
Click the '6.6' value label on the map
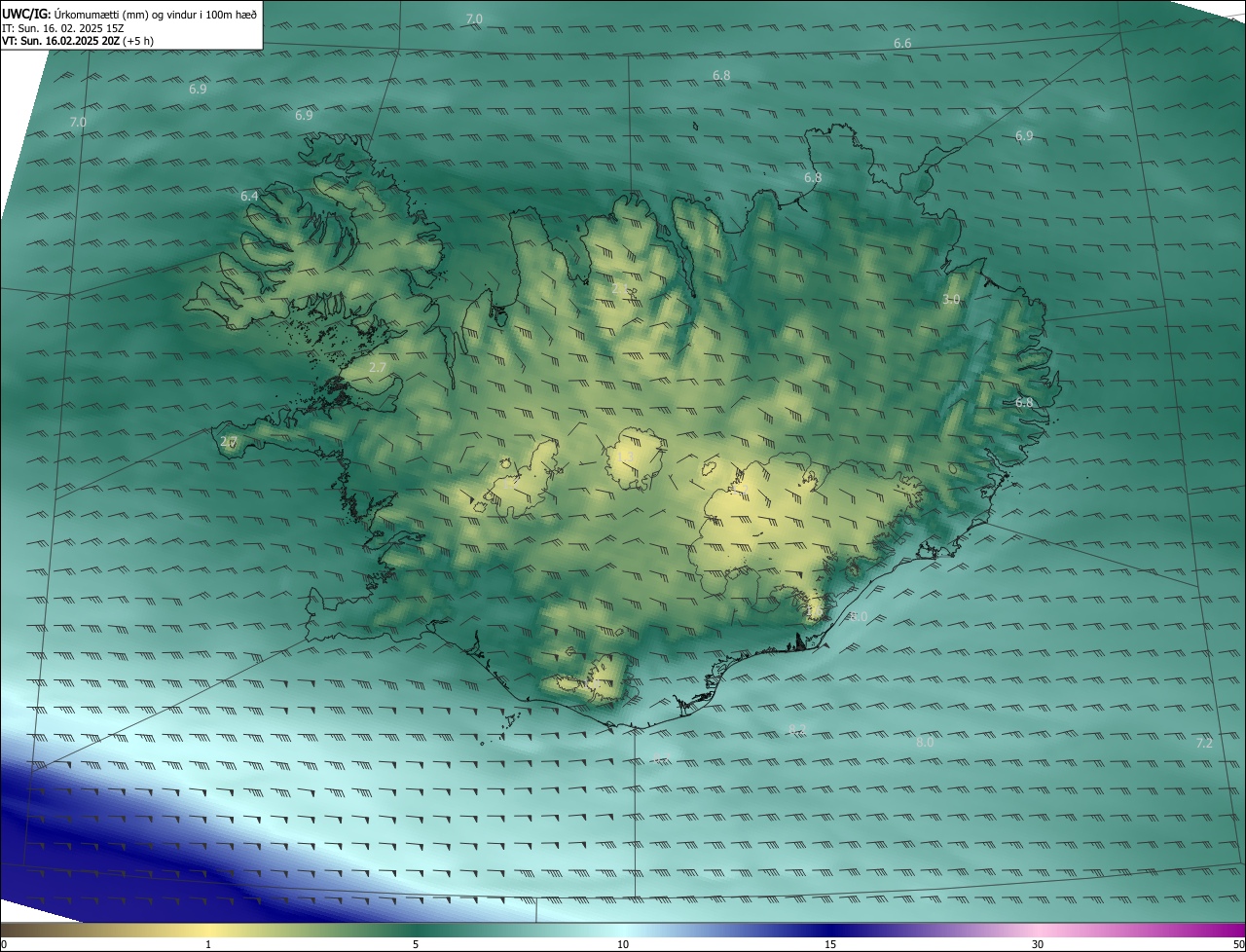click(x=902, y=44)
